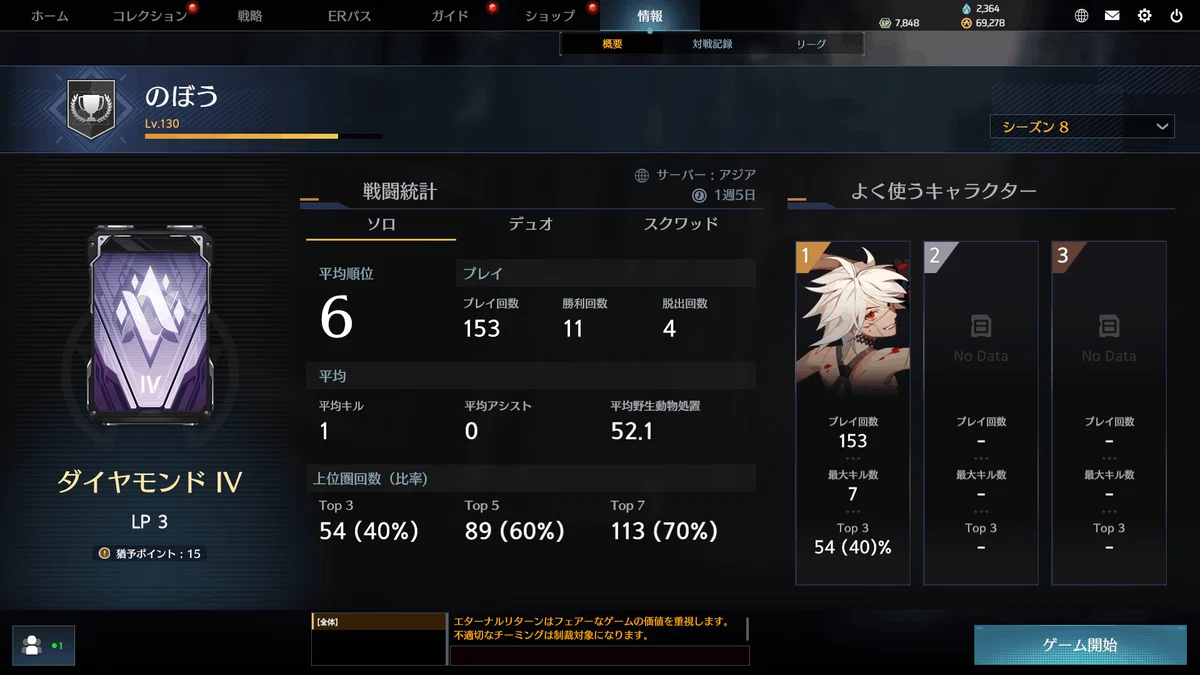Click the 猶予ポイント：15 label
Viewport: 1200px width, 675px height.
(157, 553)
